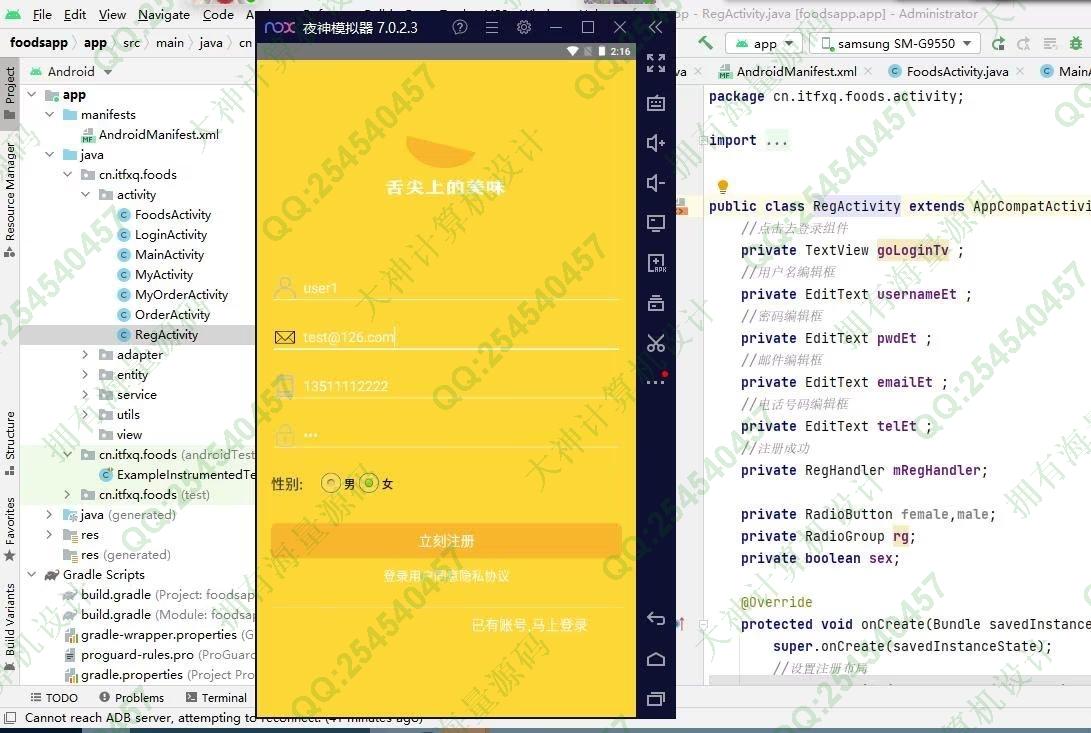Open Nox more tools ellipsis

655,381
